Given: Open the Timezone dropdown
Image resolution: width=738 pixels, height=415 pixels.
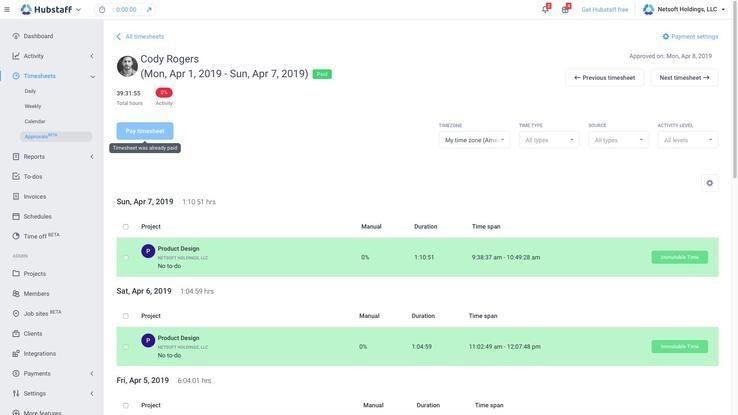Looking at the screenshot, I should pyautogui.click(x=474, y=140).
